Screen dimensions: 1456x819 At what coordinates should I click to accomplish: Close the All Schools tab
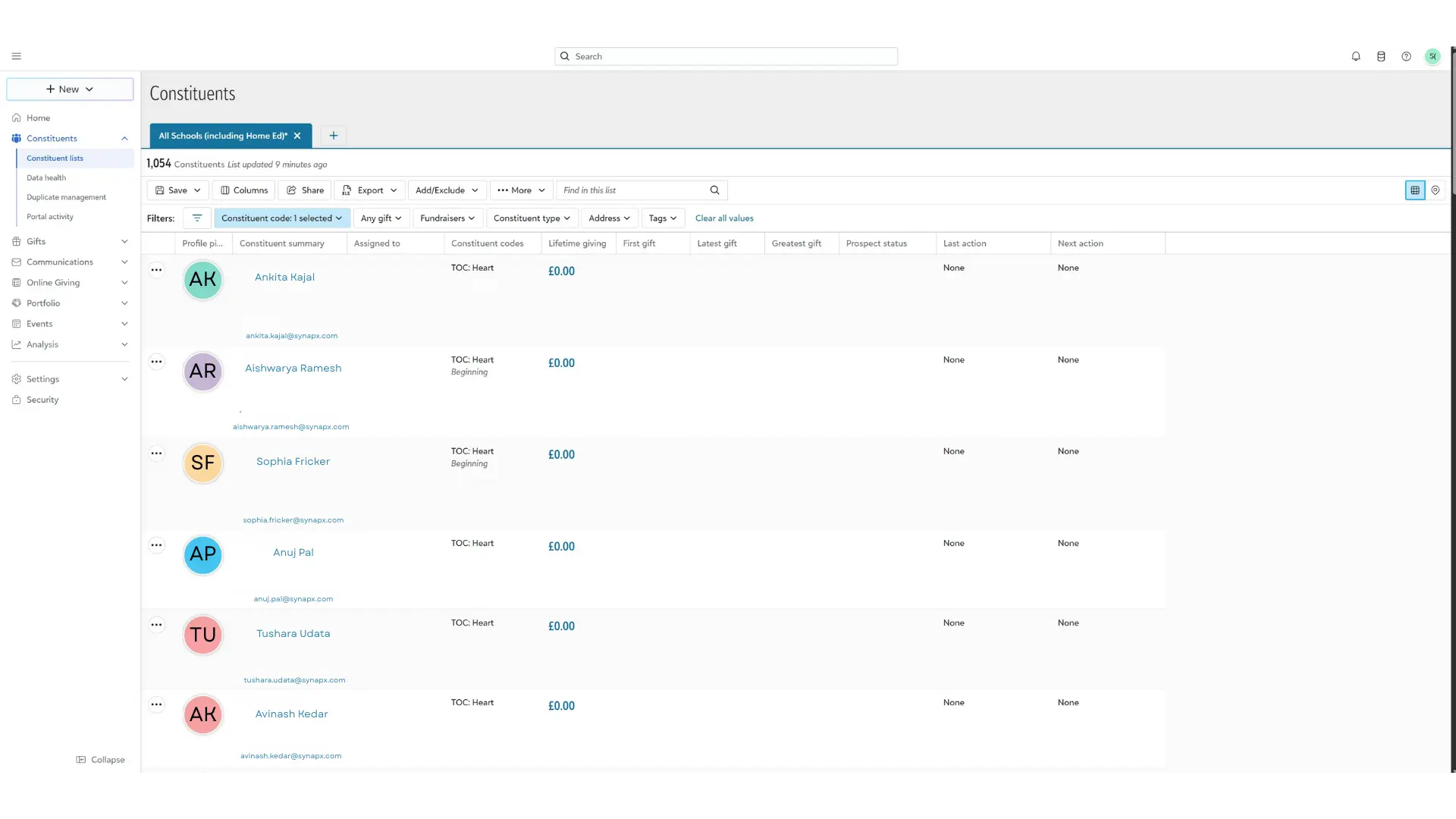297,136
